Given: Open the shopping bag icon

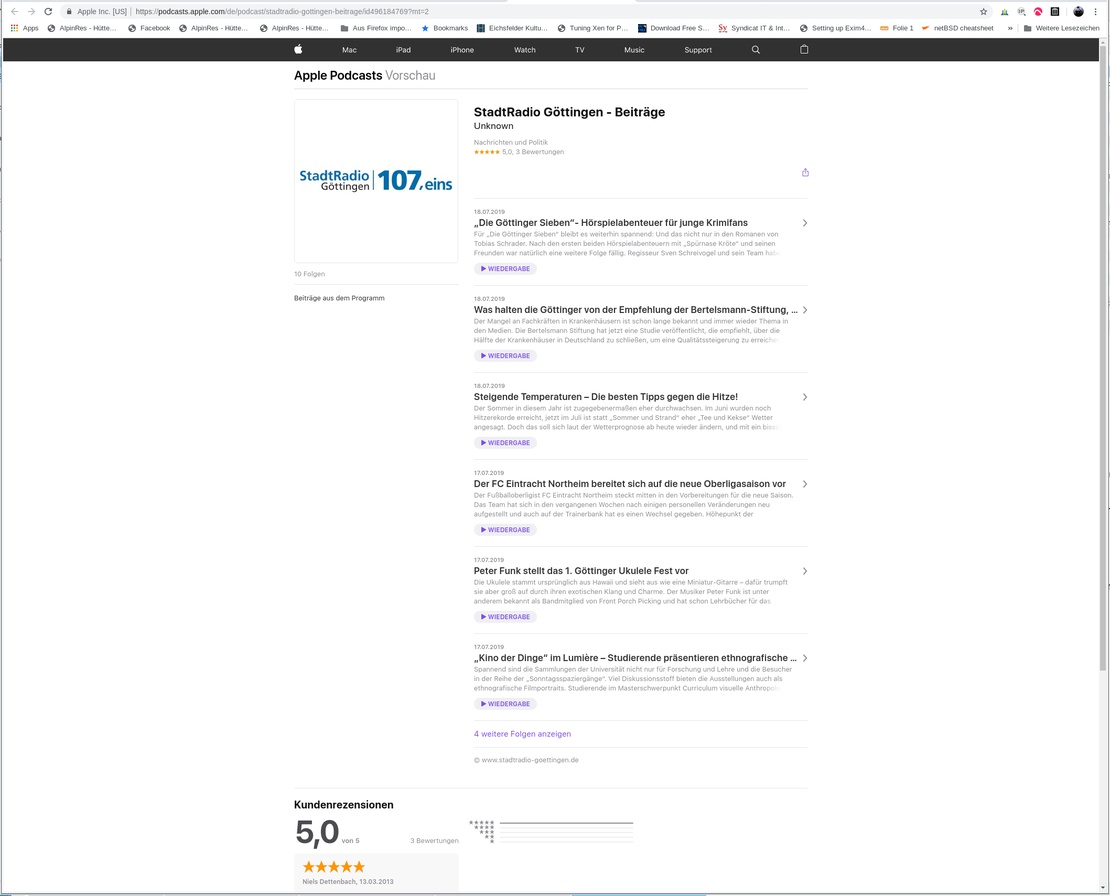Looking at the screenshot, I should [803, 50].
